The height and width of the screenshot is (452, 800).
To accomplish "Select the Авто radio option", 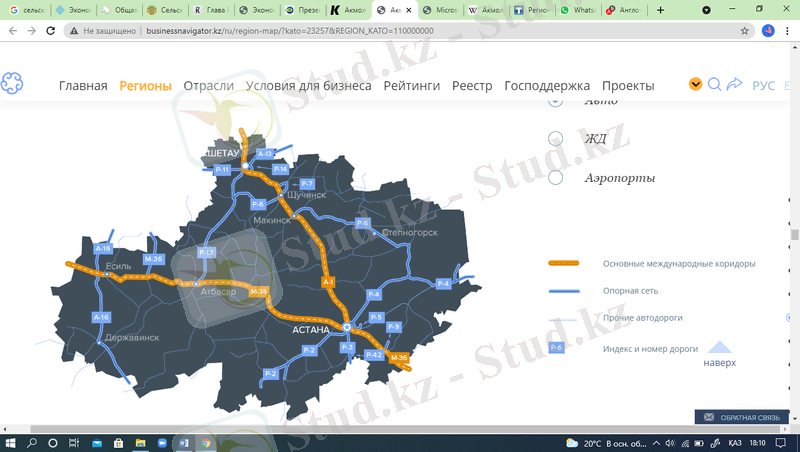I will pos(556,101).
